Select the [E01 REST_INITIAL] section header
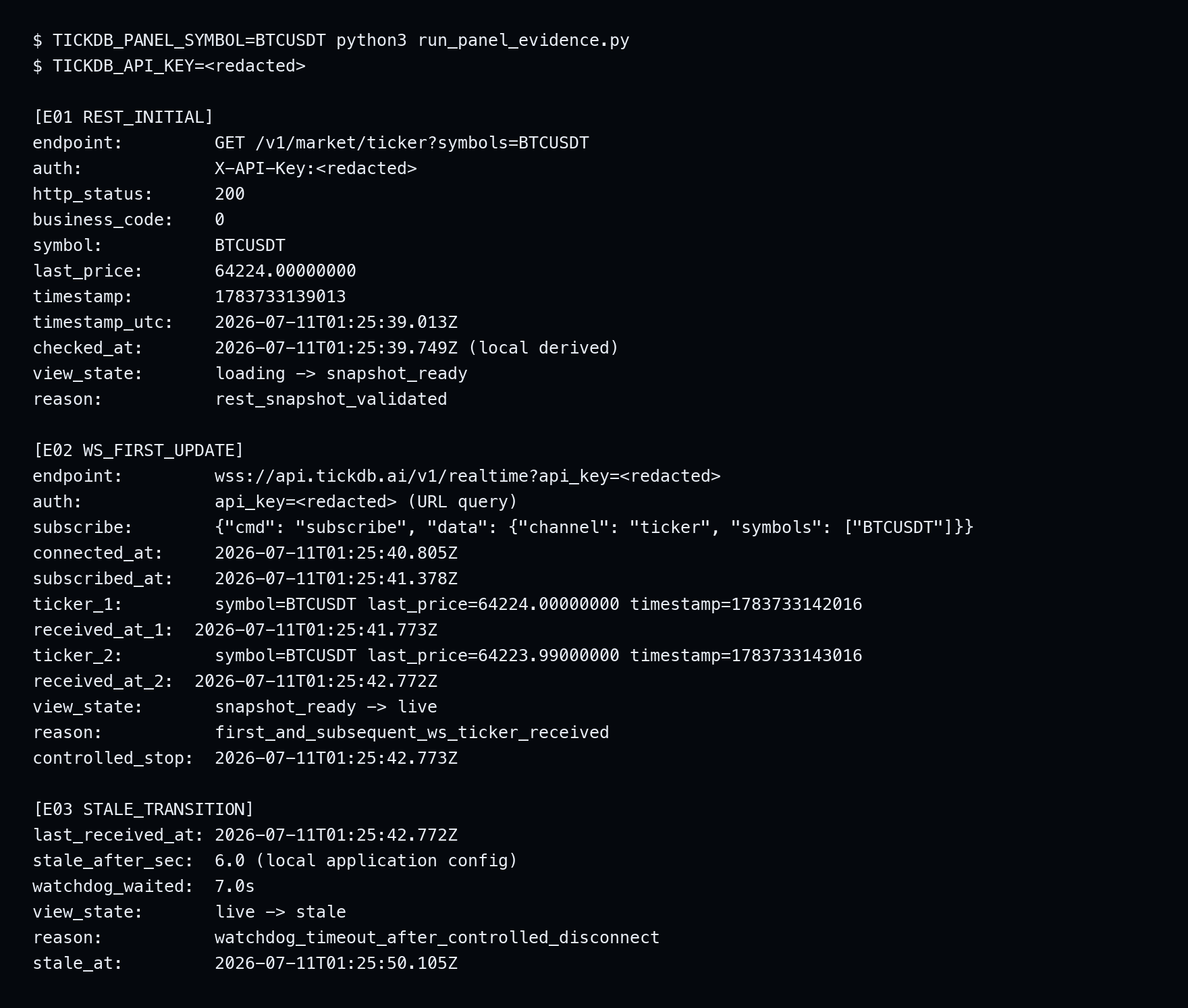Viewport: 1188px width, 1008px height. [123, 117]
